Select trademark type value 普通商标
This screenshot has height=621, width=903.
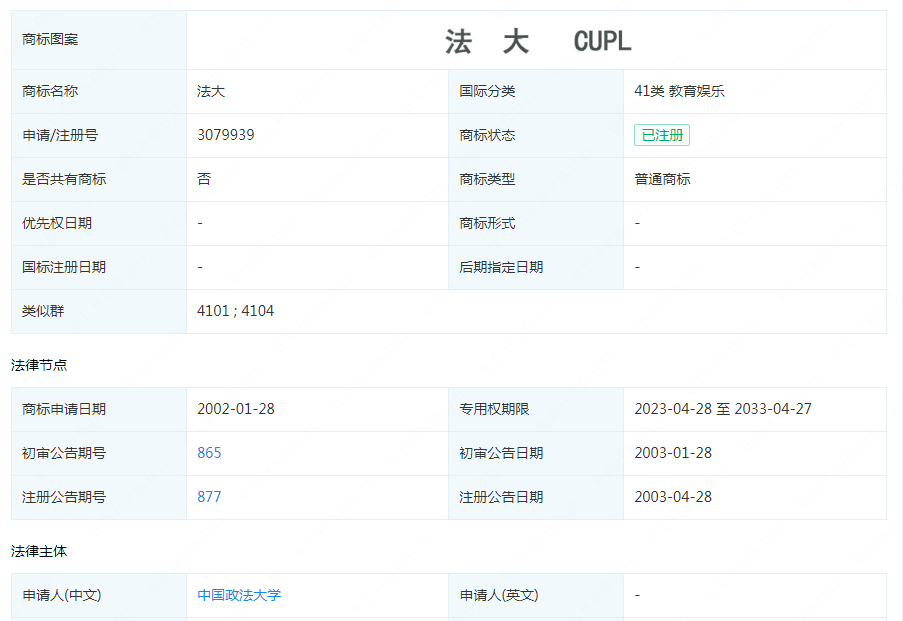click(x=662, y=179)
